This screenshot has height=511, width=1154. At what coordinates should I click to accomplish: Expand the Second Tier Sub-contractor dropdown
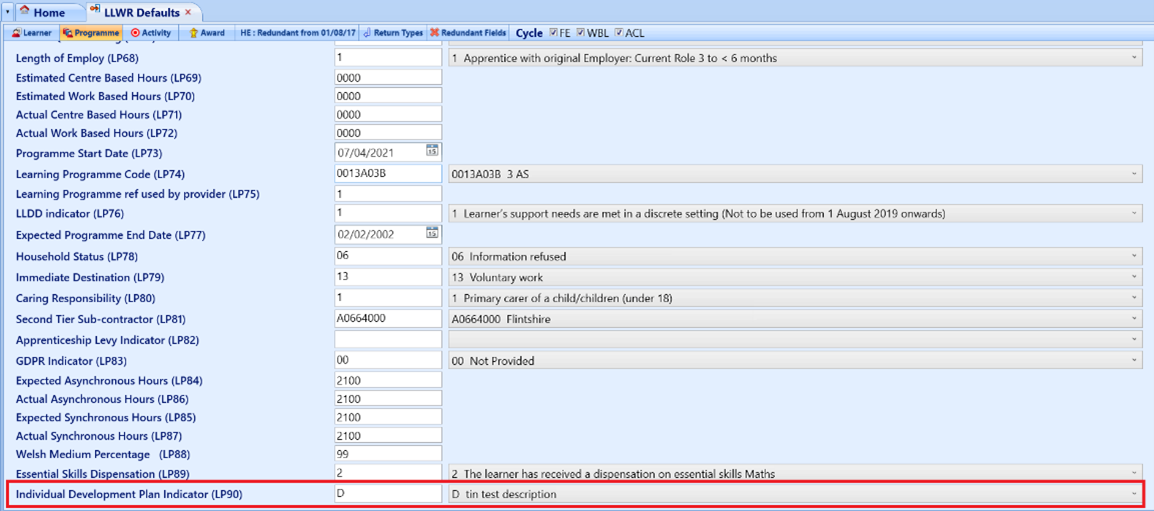(x=1134, y=319)
